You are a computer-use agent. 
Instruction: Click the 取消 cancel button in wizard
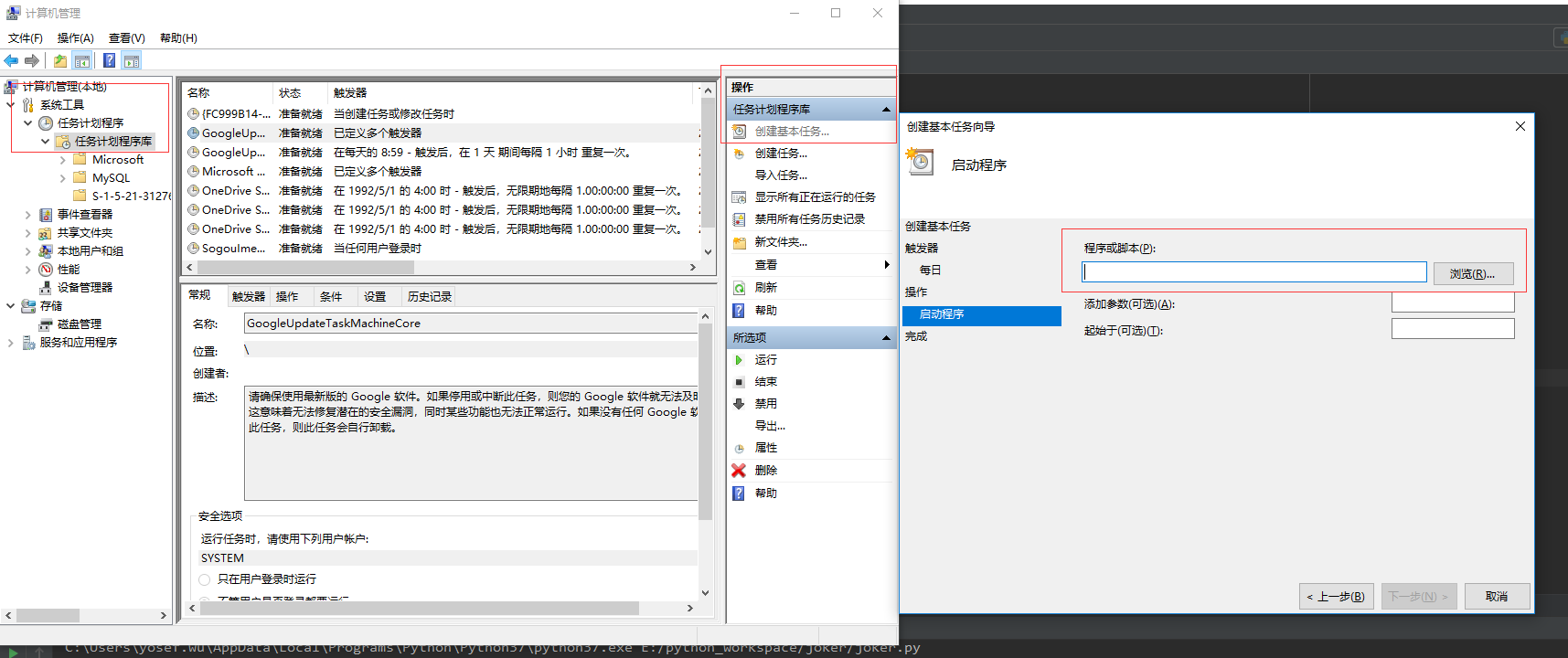pyautogui.click(x=1497, y=597)
